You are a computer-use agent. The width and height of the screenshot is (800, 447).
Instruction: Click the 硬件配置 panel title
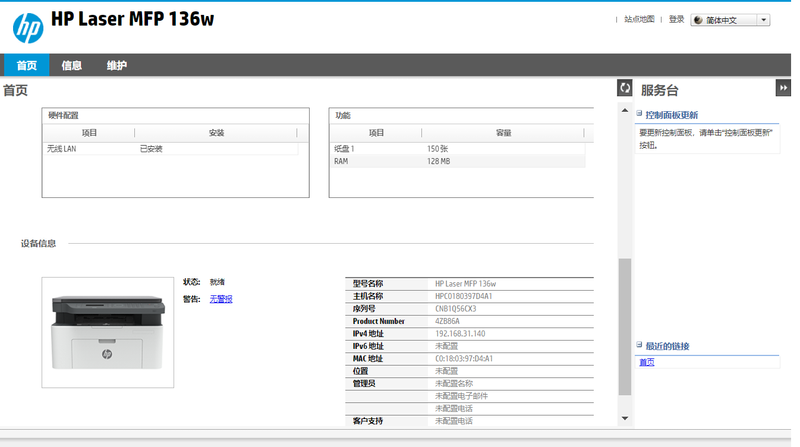click(x=63, y=115)
